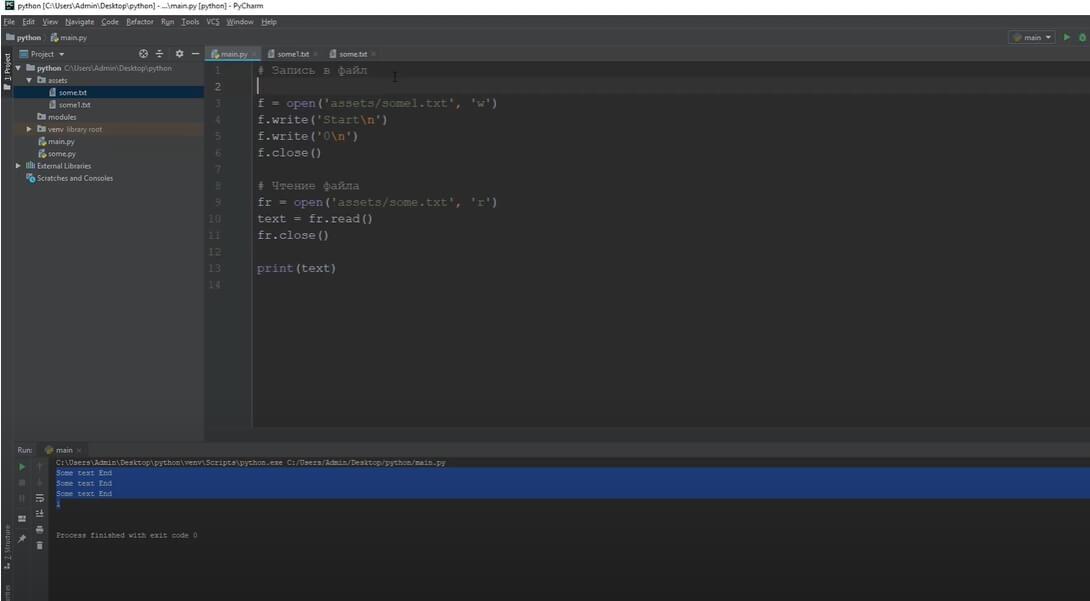Open the Tools menu
The height and width of the screenshot is (601, 1090).
click(x=190, y=22)
